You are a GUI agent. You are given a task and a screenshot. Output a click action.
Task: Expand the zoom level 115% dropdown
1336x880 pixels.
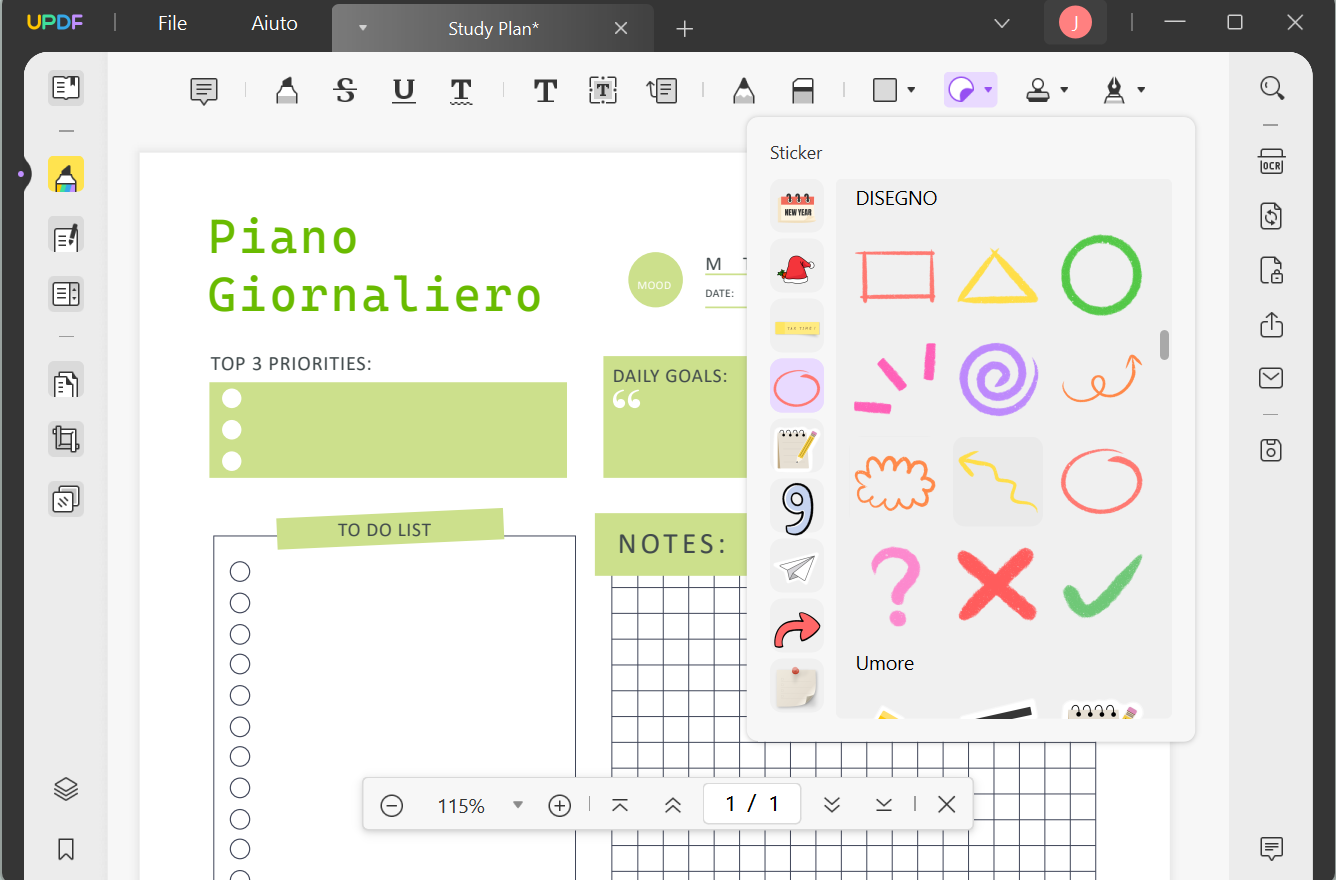(518, 805)
